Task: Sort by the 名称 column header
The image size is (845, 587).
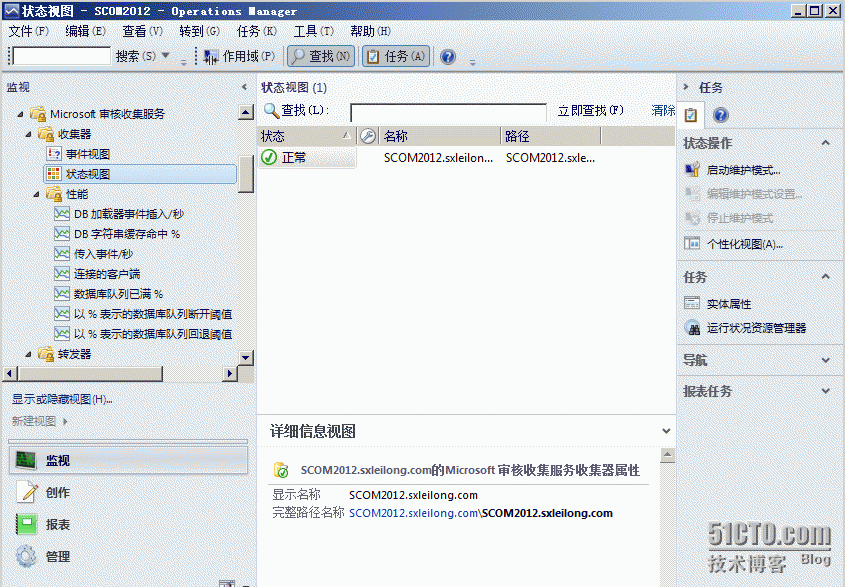Action: pyautogui.click(x=440, y=136)
